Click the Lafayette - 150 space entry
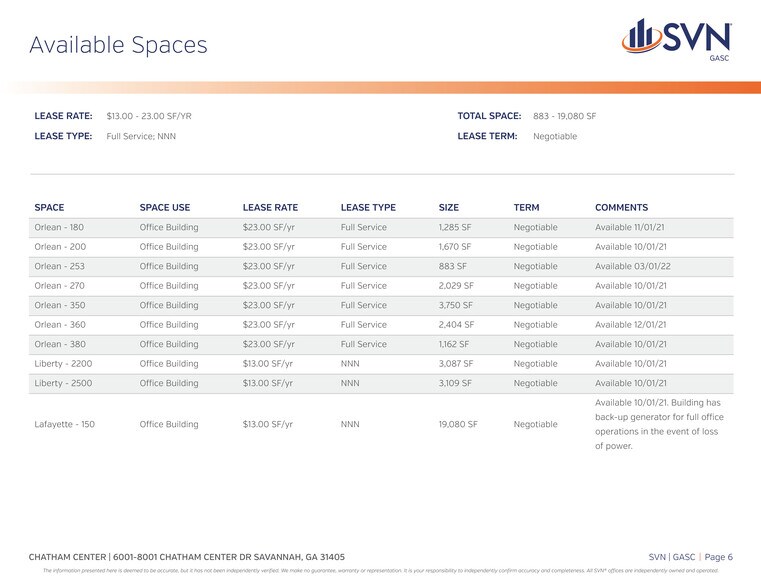The image size is (761, 588). click(x=64, y=424)
